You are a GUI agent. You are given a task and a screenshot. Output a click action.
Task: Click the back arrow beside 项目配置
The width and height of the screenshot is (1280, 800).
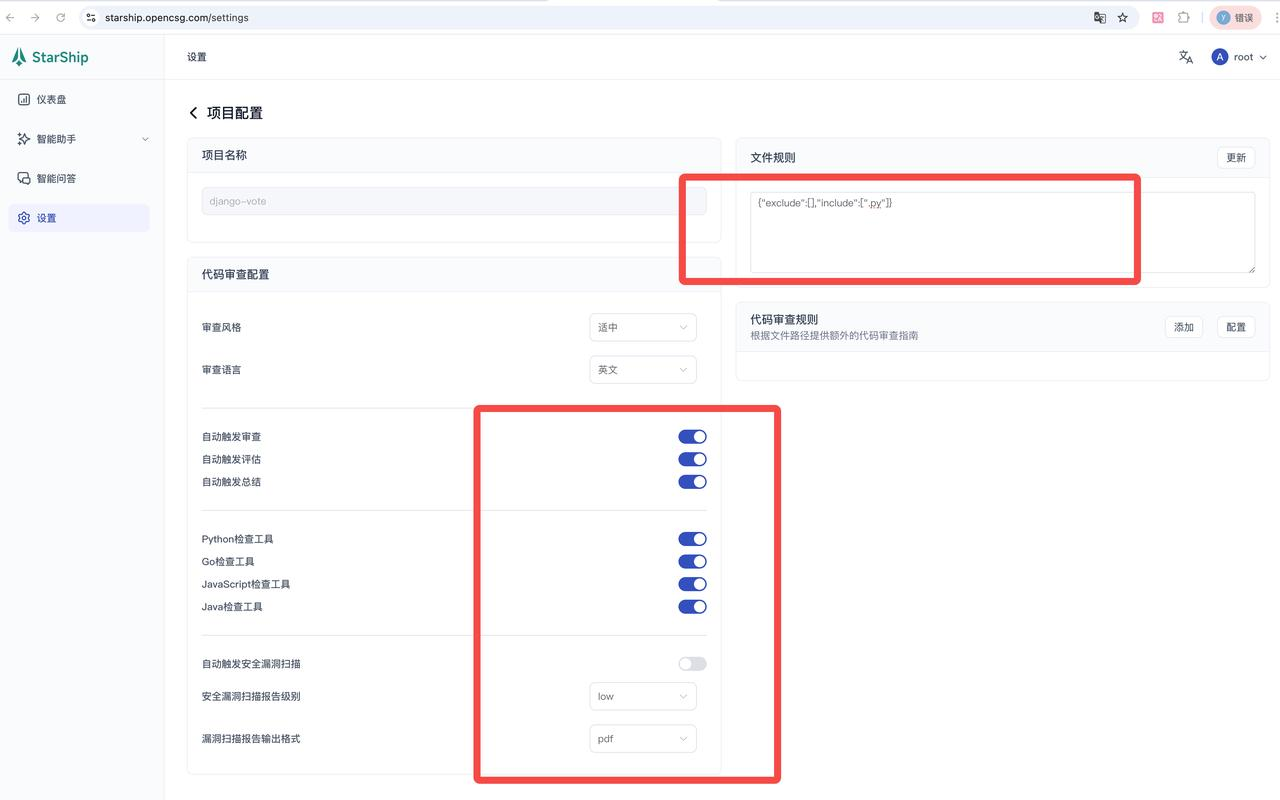193,112
